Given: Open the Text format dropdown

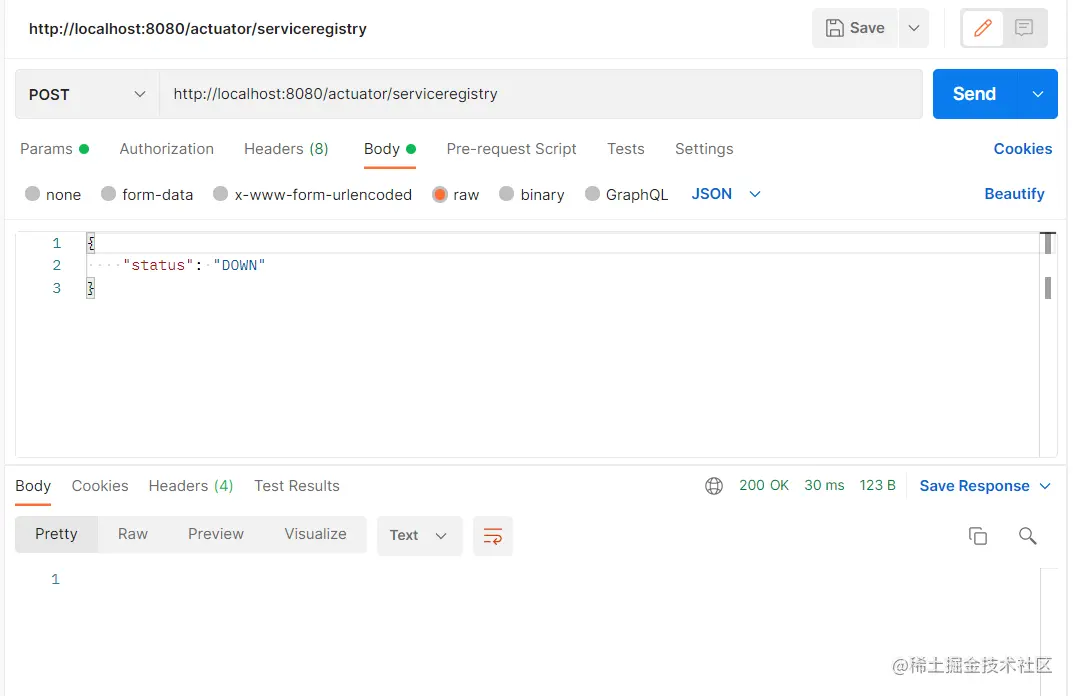Looking at the screenshot, I should click(419, 535).
